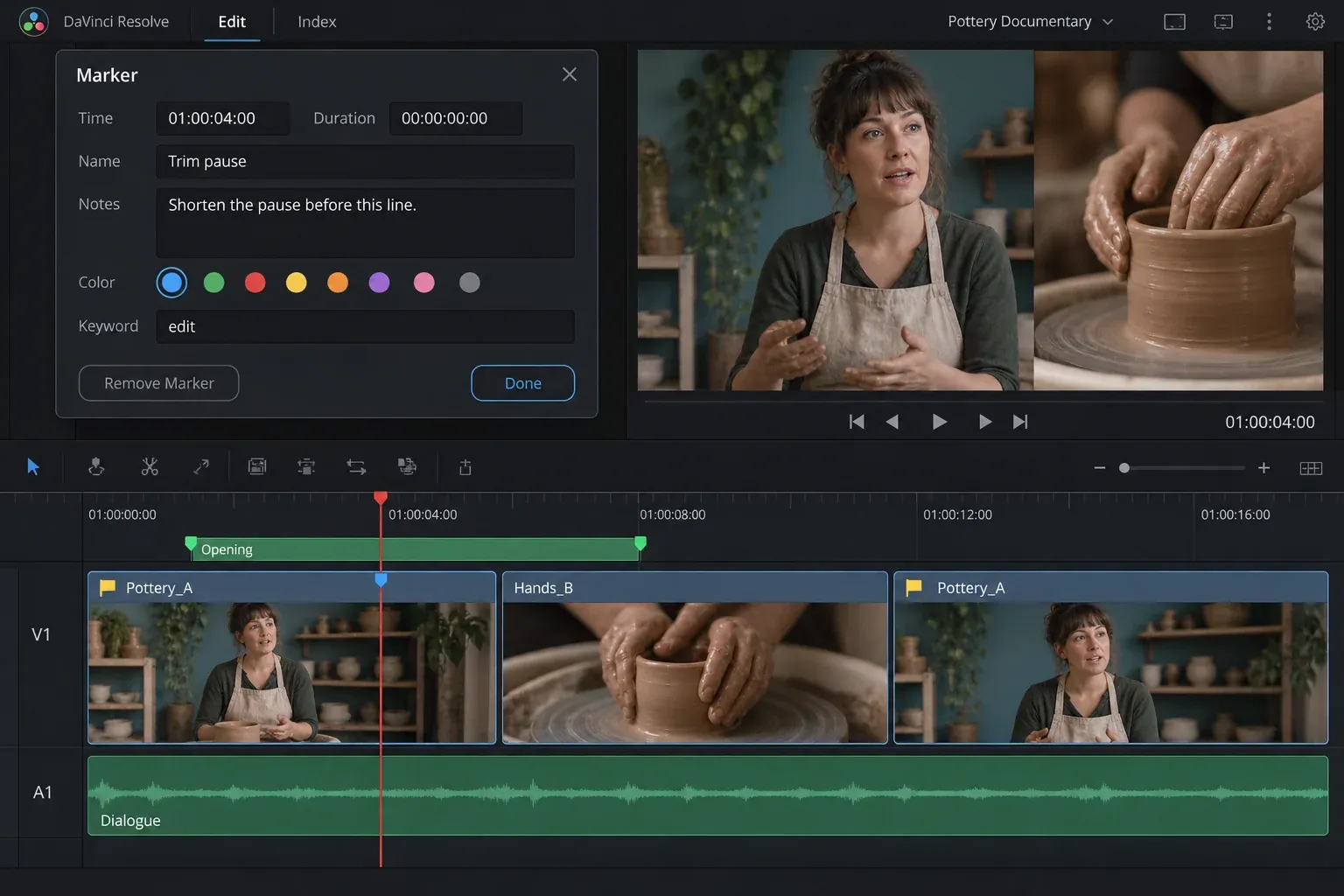Edit the marker Name field
Screen dimensions: 1344x896
tap(366, 161)
